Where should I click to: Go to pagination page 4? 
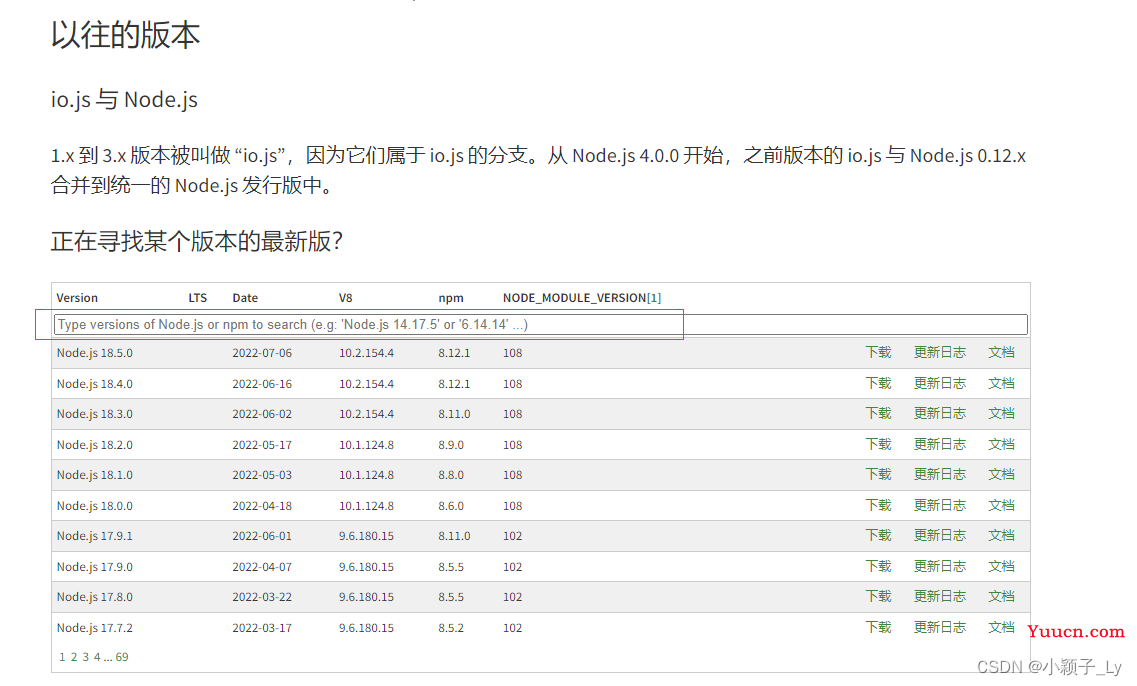pyautogui.click(x=97, y=657)
